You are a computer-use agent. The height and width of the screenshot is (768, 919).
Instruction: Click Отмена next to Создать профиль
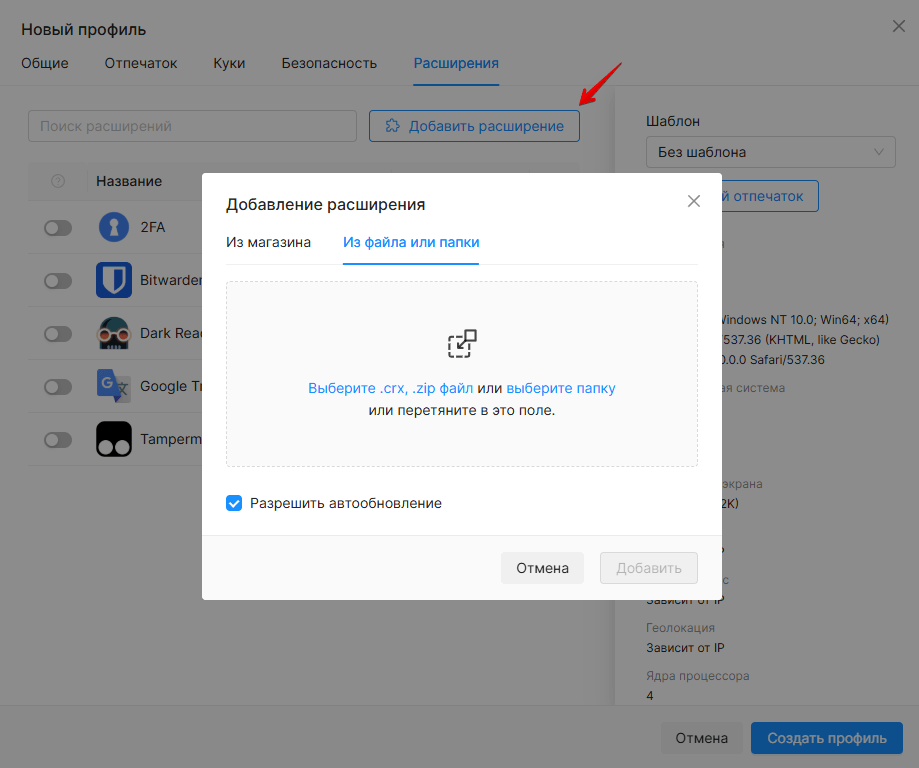point(702,738)
